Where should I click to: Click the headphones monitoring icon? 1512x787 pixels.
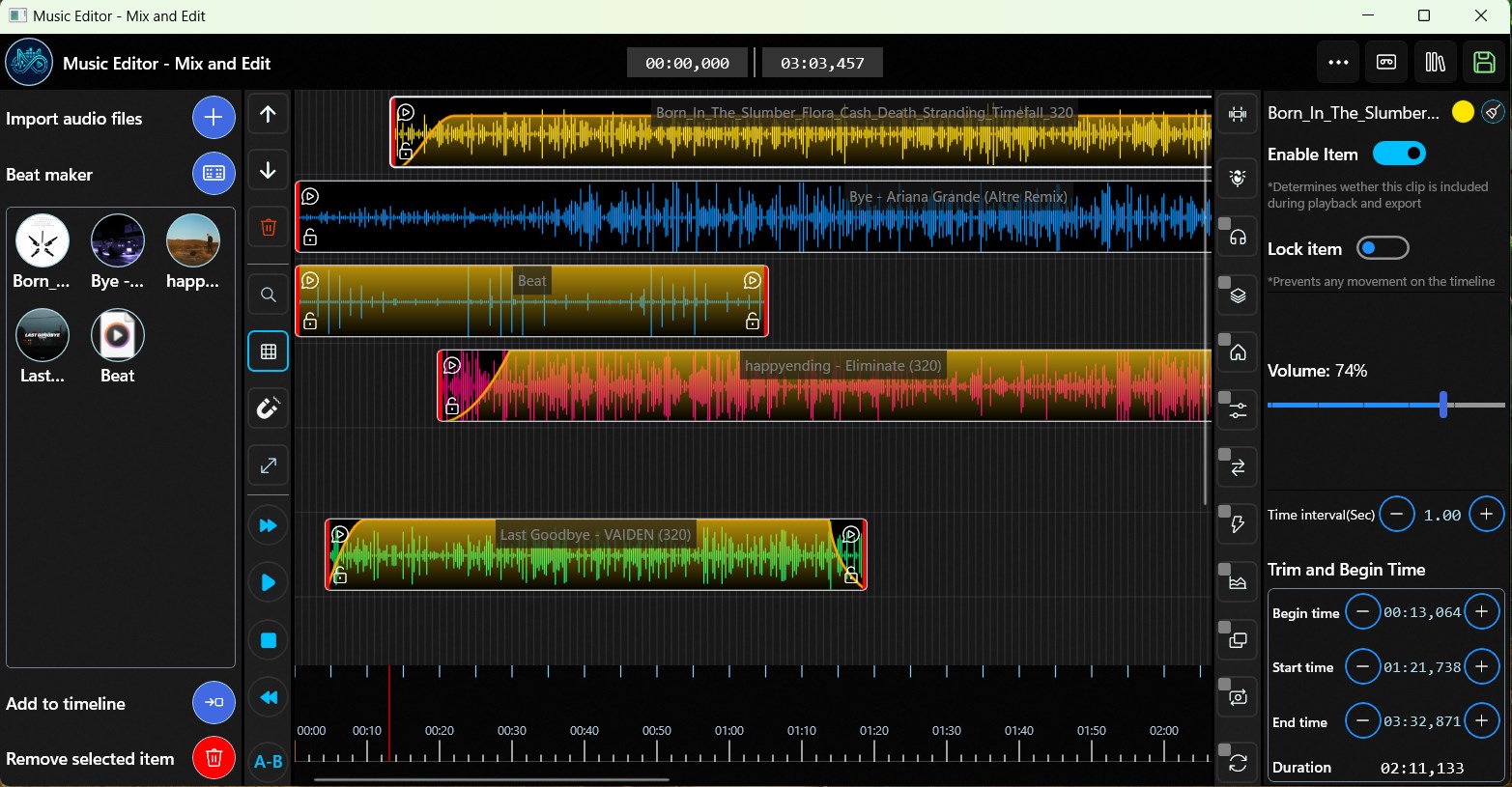click(1237, 236)
